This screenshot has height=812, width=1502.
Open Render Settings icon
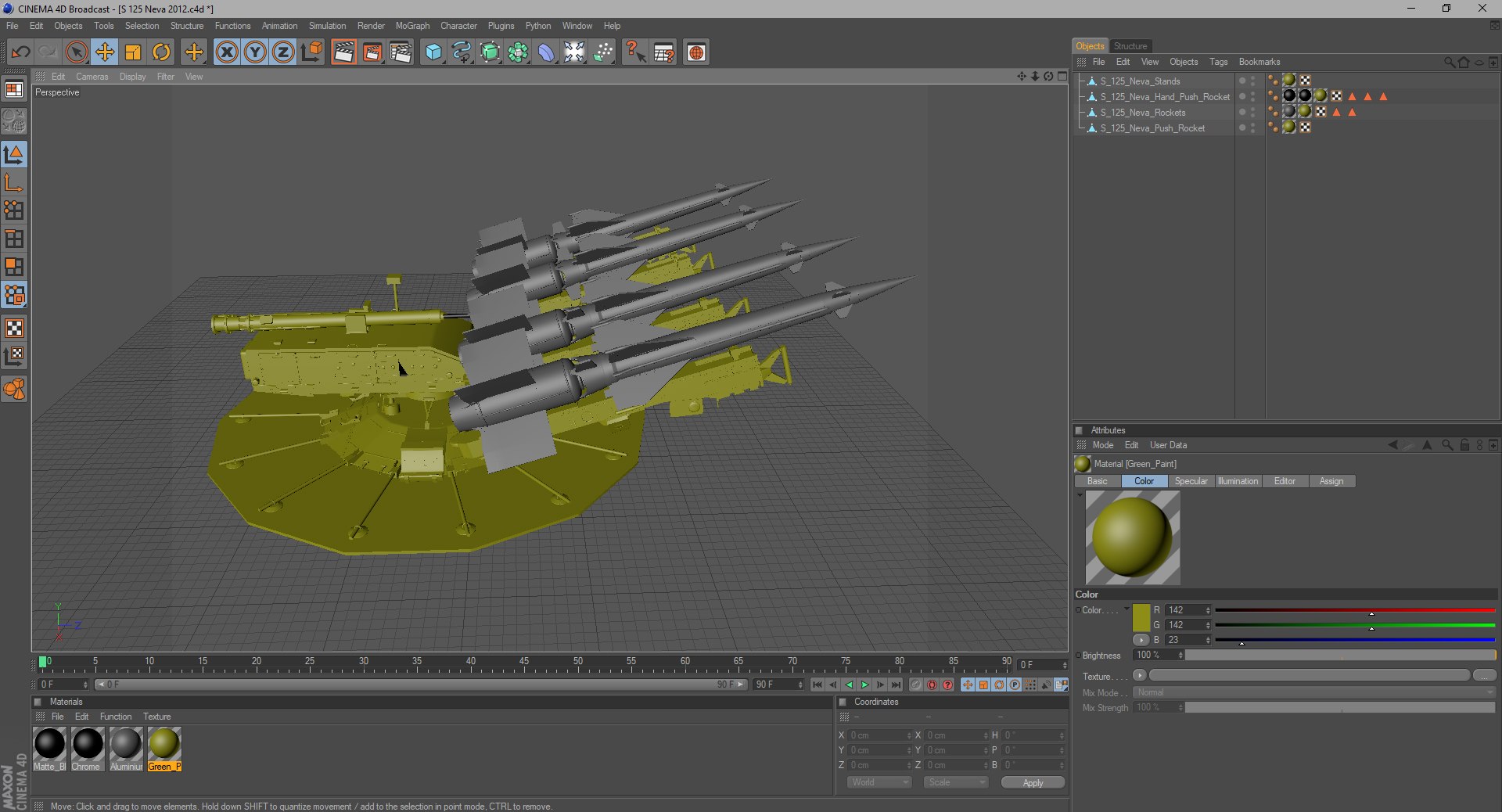point(401,52)
